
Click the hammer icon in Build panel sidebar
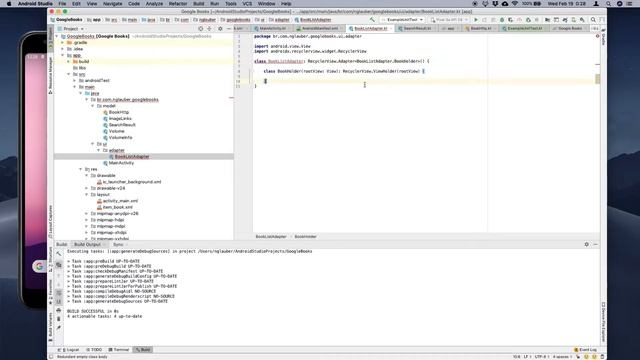(x=59, y=253)
